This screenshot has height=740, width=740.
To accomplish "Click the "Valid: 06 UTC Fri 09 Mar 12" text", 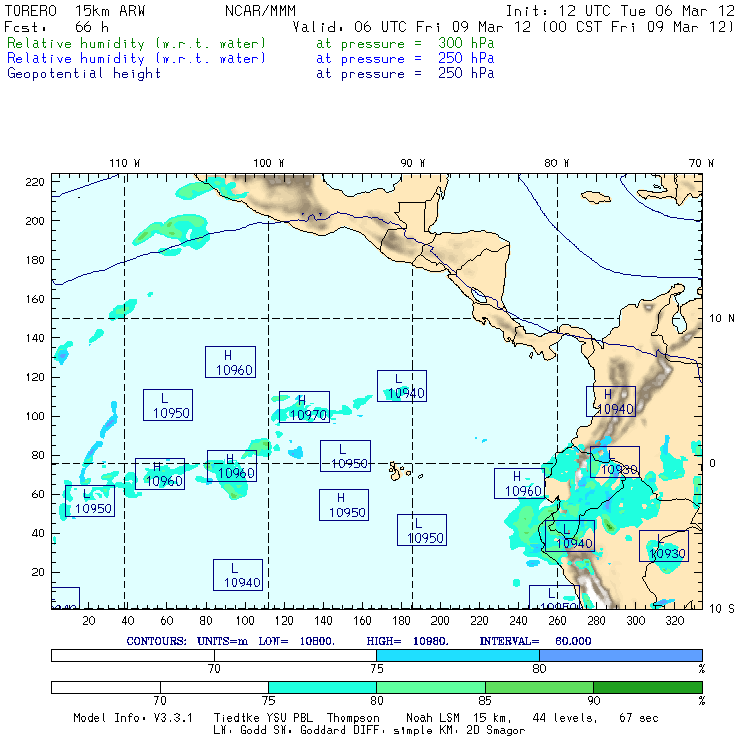I will (412, 26).
